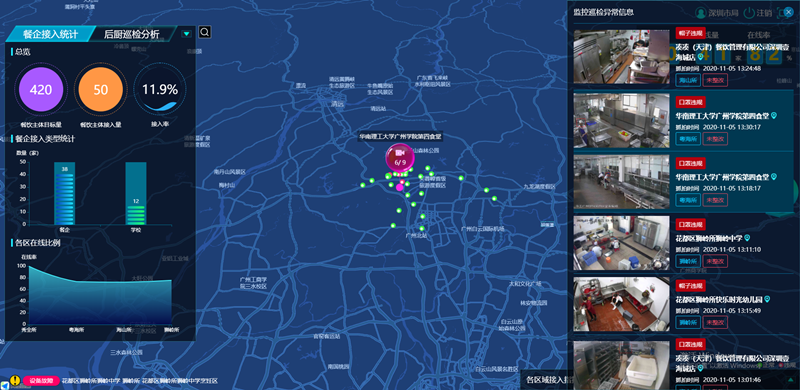
Task: Click the yellow warning exclamation icon
Action: (x=15, y=380)
